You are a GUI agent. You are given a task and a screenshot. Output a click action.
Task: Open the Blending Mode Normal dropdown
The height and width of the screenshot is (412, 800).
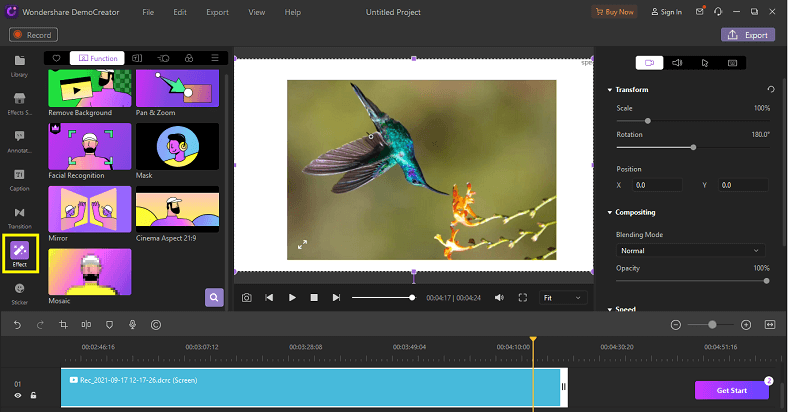(x=690, y=250)
